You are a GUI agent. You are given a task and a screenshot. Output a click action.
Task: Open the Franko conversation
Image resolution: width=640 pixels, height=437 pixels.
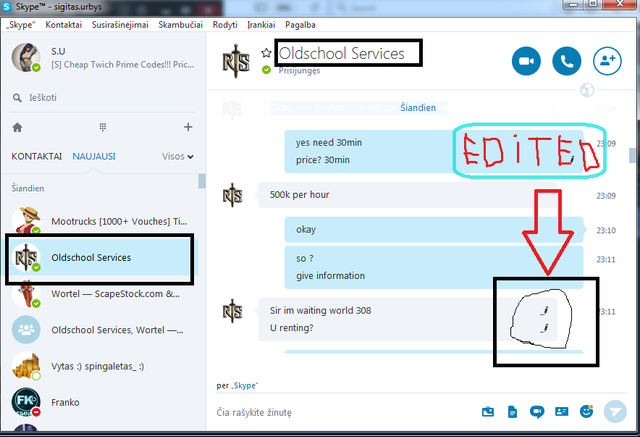coord(100,402)
